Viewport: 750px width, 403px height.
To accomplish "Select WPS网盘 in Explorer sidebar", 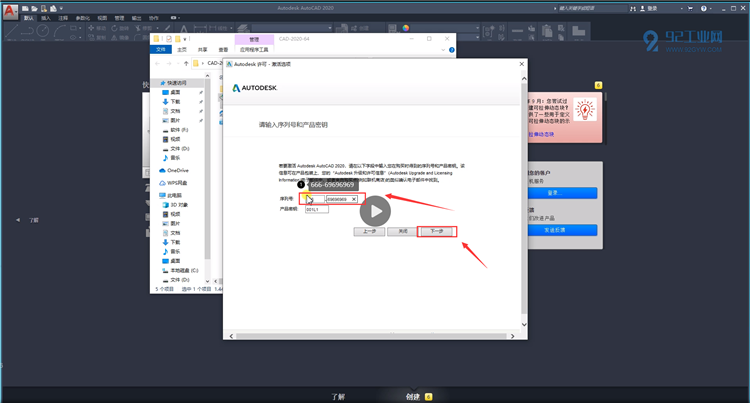I will [173, 183].
